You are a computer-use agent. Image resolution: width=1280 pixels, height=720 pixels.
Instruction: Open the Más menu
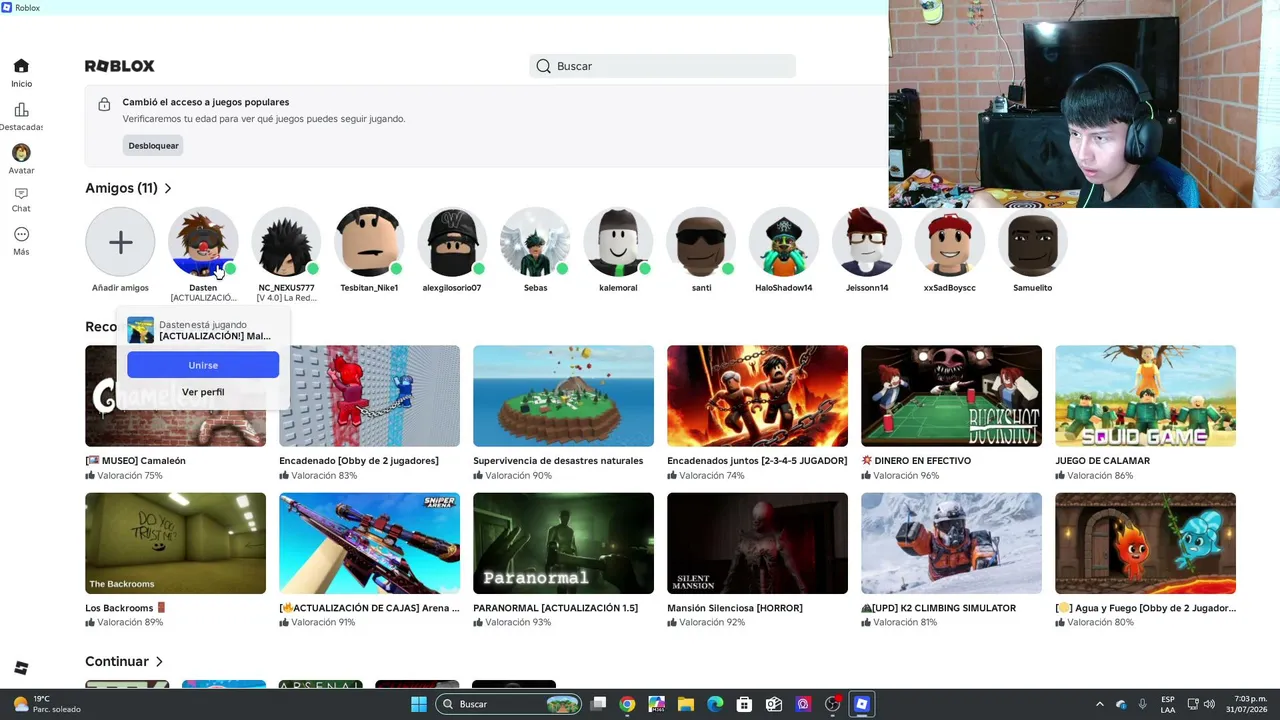pyautogui.click(x=21, y=241)
